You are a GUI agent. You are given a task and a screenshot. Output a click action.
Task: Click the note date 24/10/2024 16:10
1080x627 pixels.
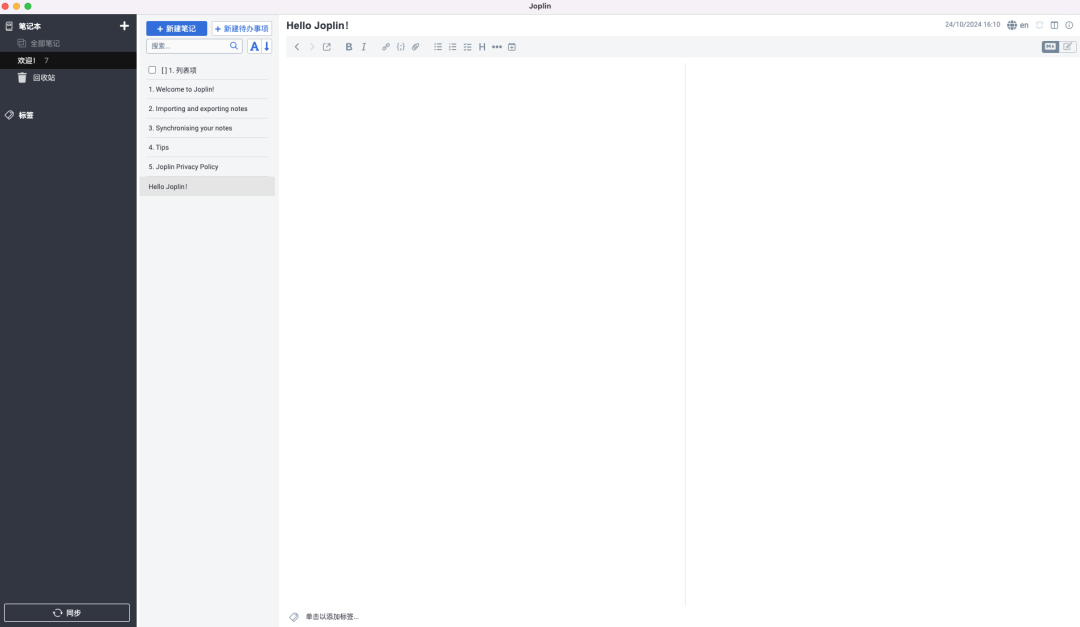pos(972,25)
